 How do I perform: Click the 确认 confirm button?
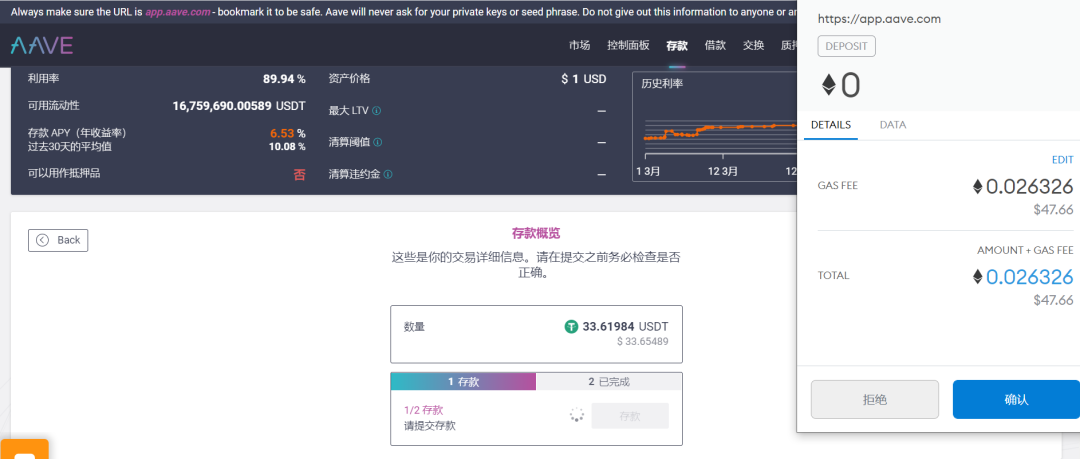tap(1016, 400)
